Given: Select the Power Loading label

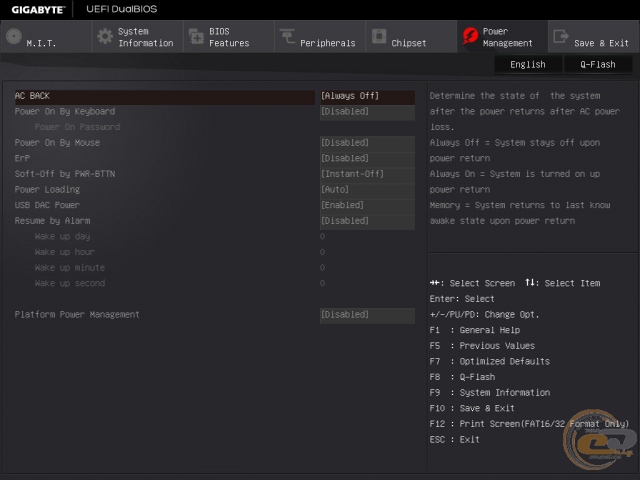Looking at the screenshot, I should click(x=47, y=190).
